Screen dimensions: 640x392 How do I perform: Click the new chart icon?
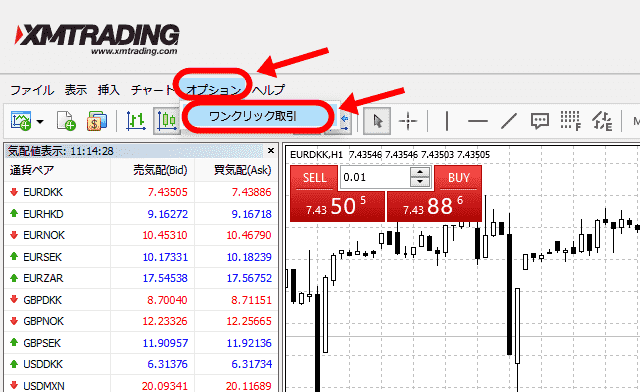(x=21, y=121)
